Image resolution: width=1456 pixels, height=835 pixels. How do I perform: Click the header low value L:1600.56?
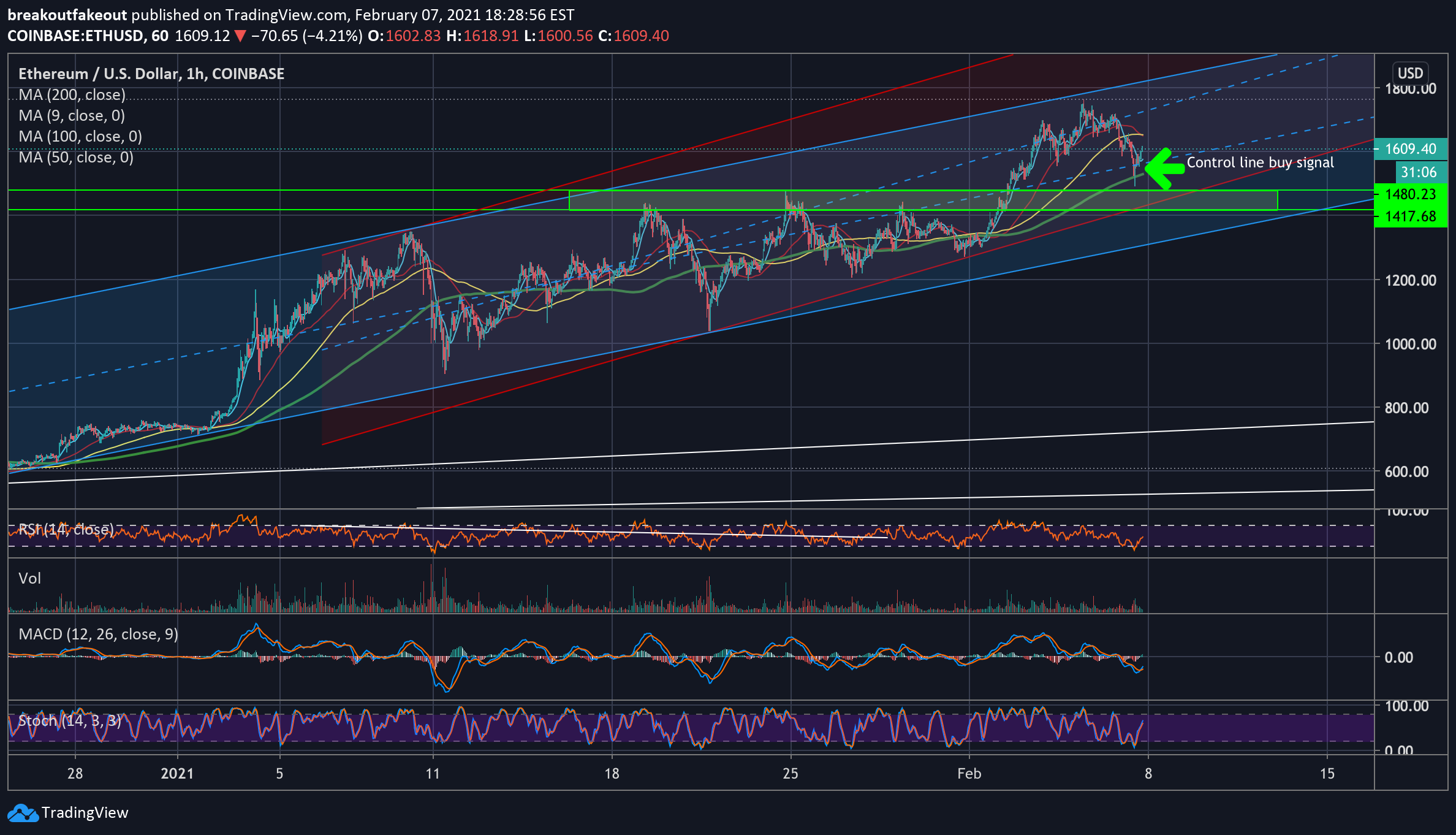pos(559,36)
